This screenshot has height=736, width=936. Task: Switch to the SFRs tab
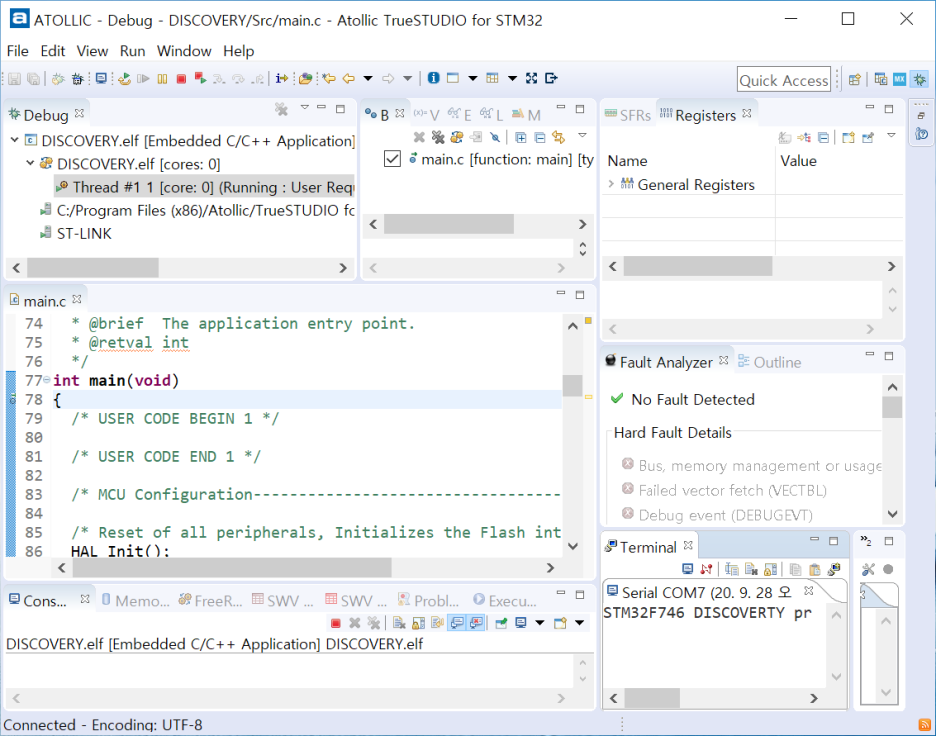tap(628, 115)
